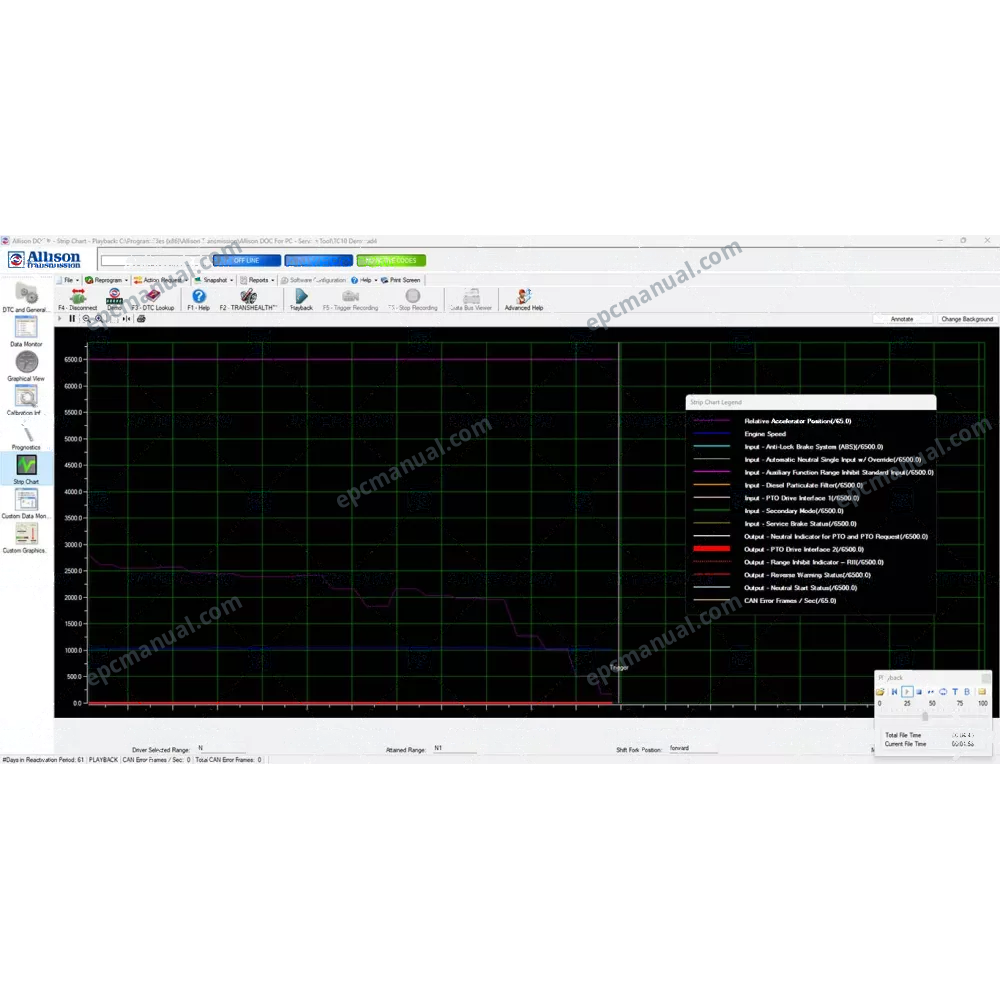Viewport: 1000px width, 1000px height.
Task: Toggle loop playback icon in Playback panel
Action: point(943,692)
